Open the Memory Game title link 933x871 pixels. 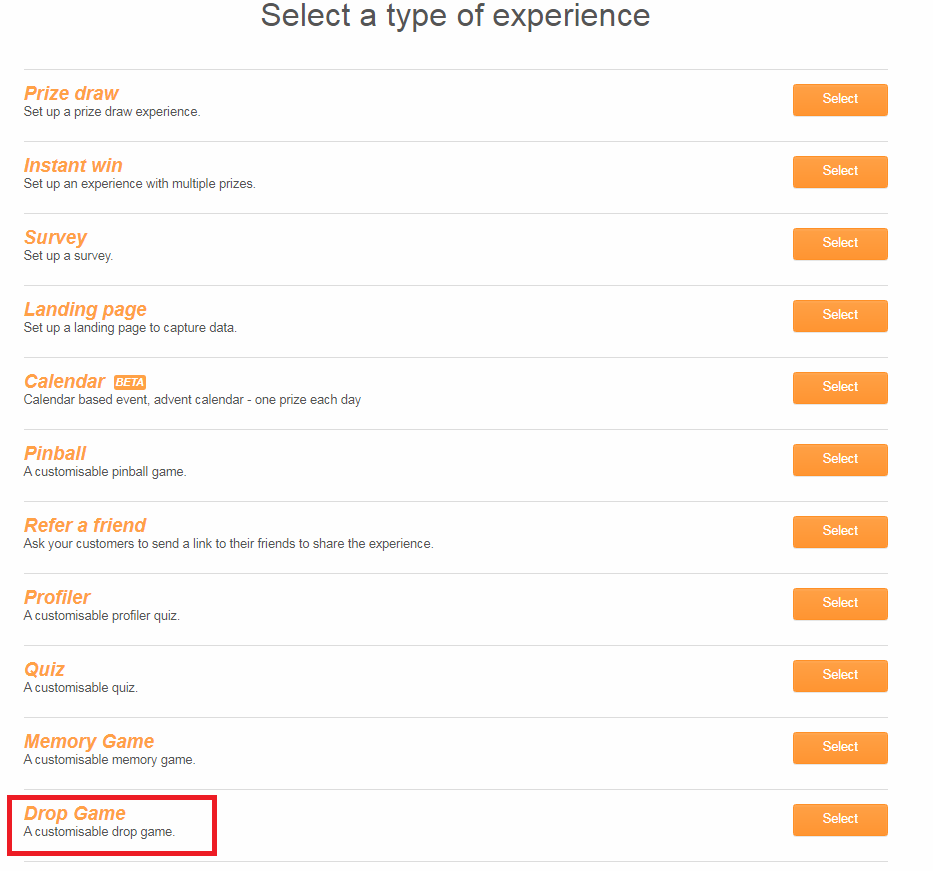coord(89,741)
